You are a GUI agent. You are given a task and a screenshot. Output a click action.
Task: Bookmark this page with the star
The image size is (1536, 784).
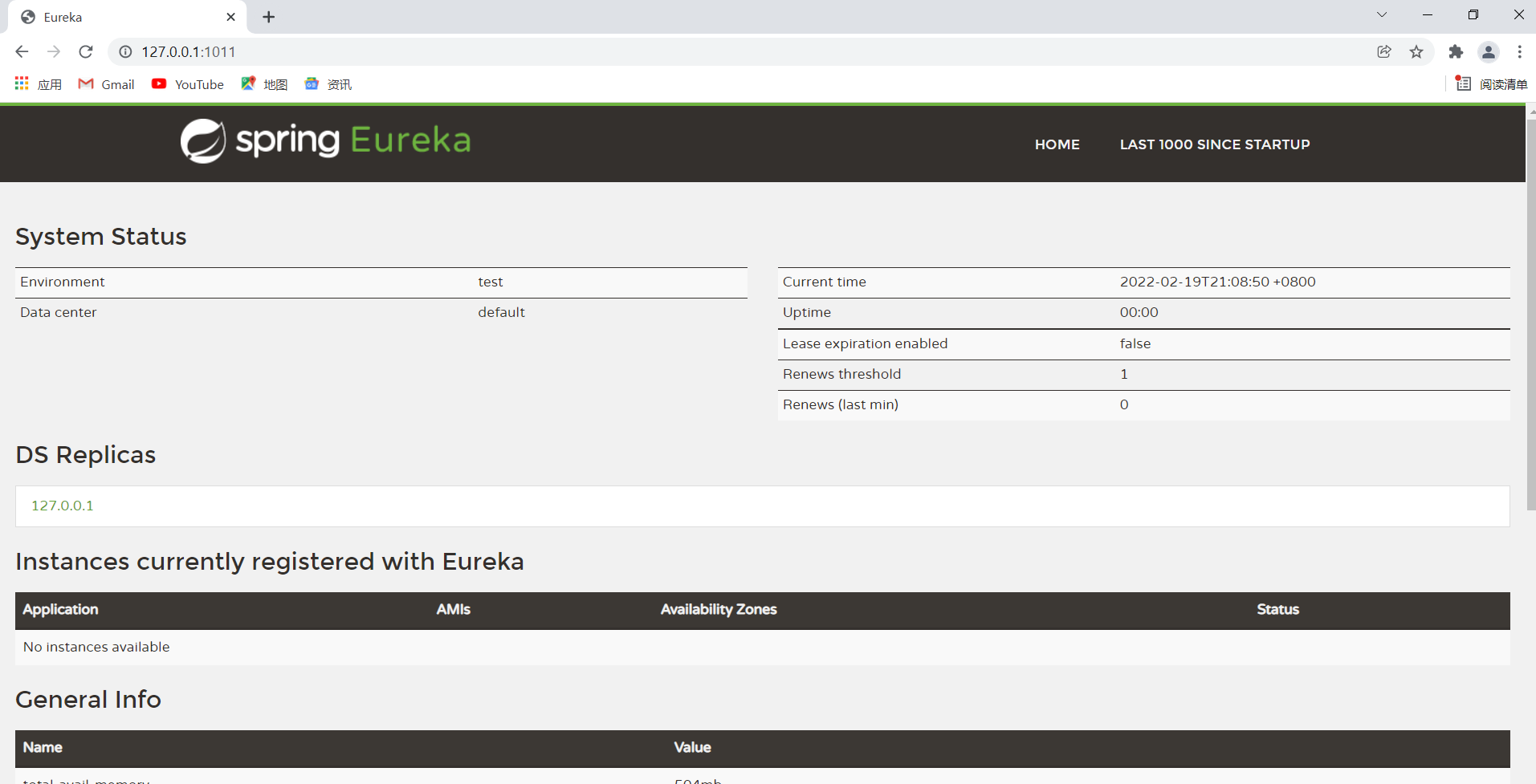tap(1416, 51)
